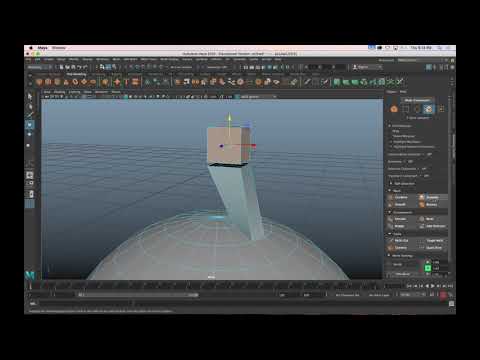Viewport: 480px width, 360px height.
Task: Switch to Face selection mode in toolkit
Action: click(428, 109)
